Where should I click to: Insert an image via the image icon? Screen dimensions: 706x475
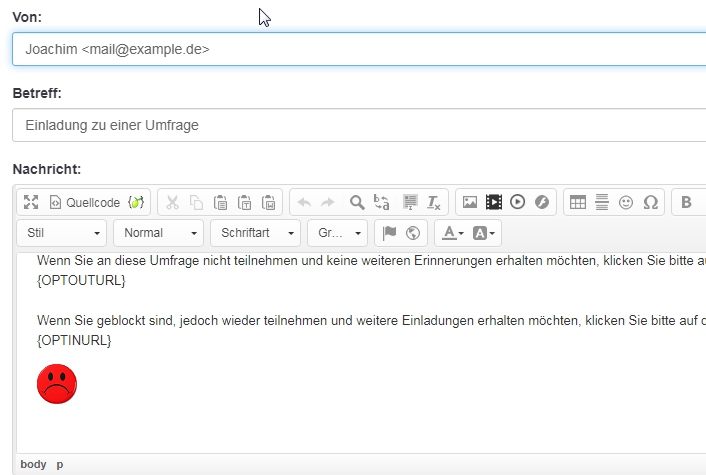470,202
